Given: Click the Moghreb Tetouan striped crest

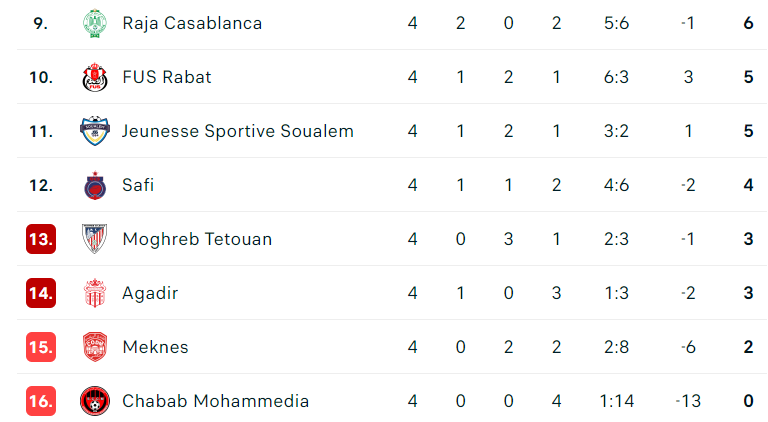Looking at the screenshot, I should (x=93, y=239).
